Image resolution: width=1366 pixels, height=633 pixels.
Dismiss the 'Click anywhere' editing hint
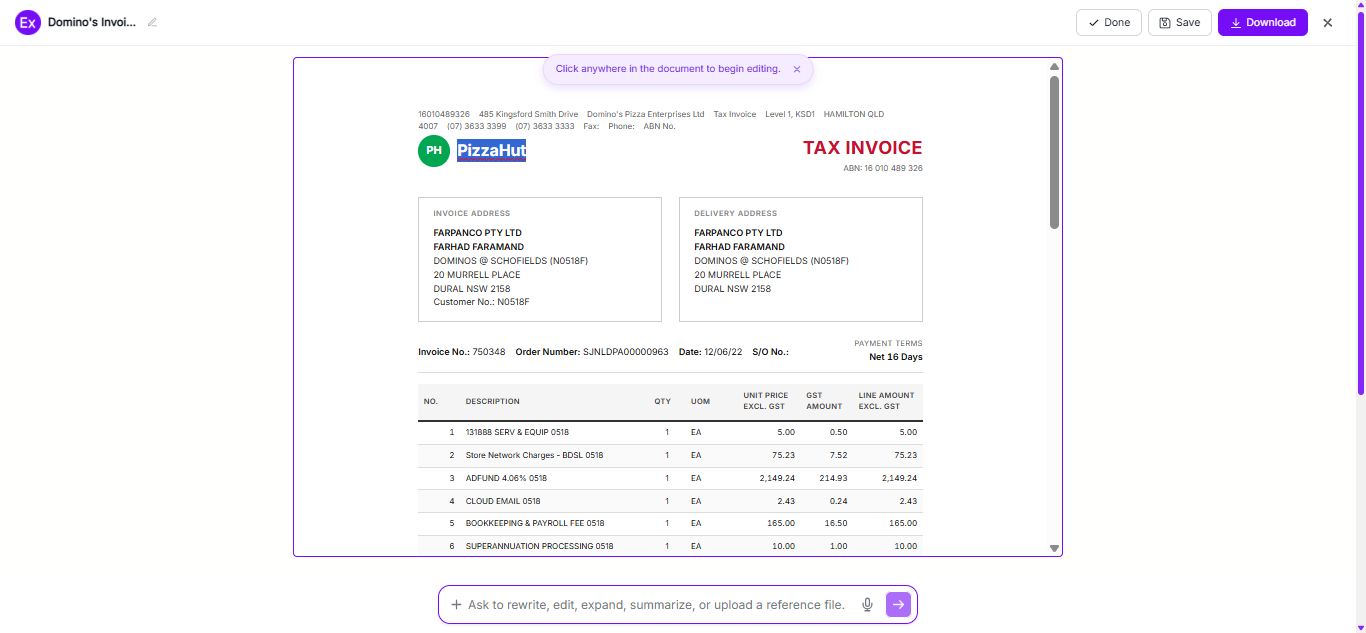tap(797, 69)
